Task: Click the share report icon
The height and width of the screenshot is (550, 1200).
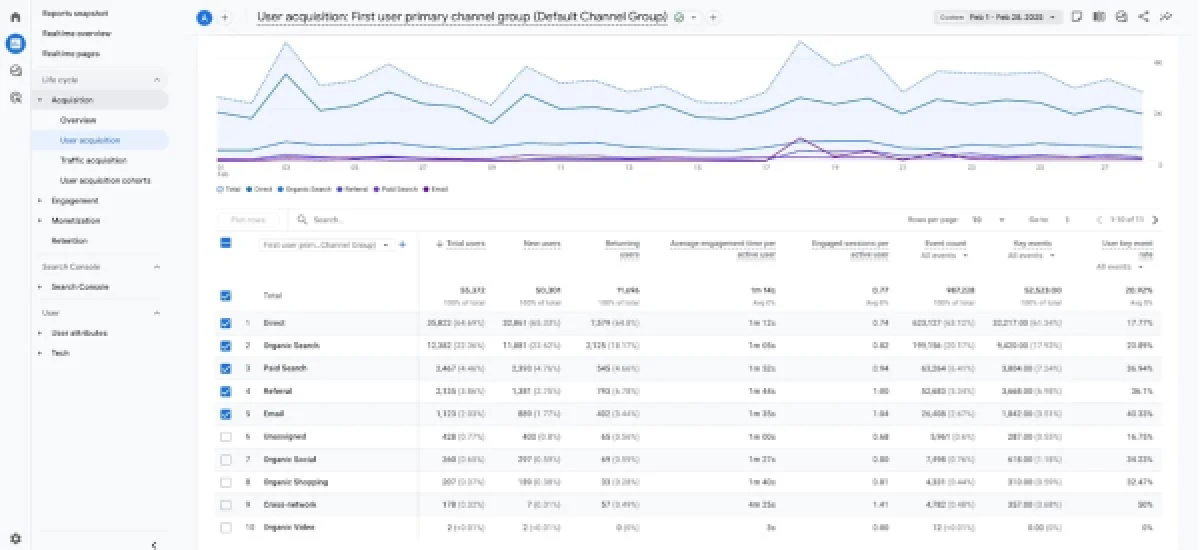Action: [x=1144, y=17]
